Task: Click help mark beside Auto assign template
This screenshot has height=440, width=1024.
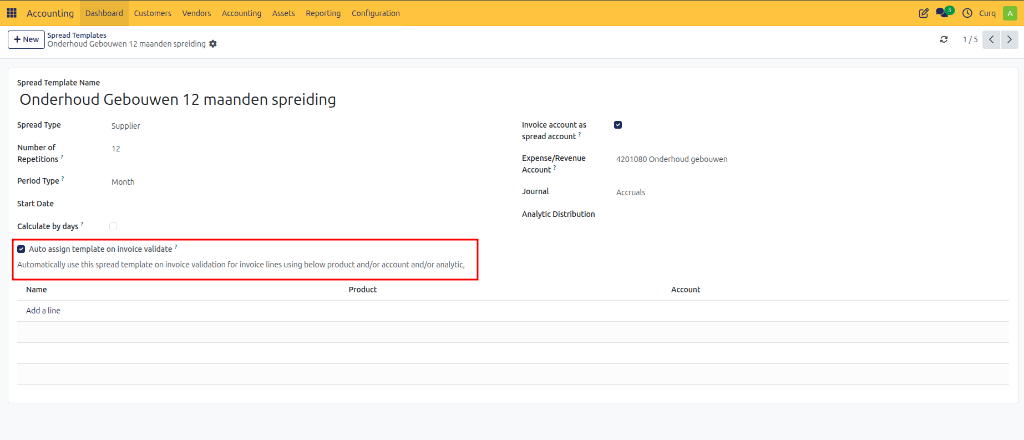Action: click(176, 247)
